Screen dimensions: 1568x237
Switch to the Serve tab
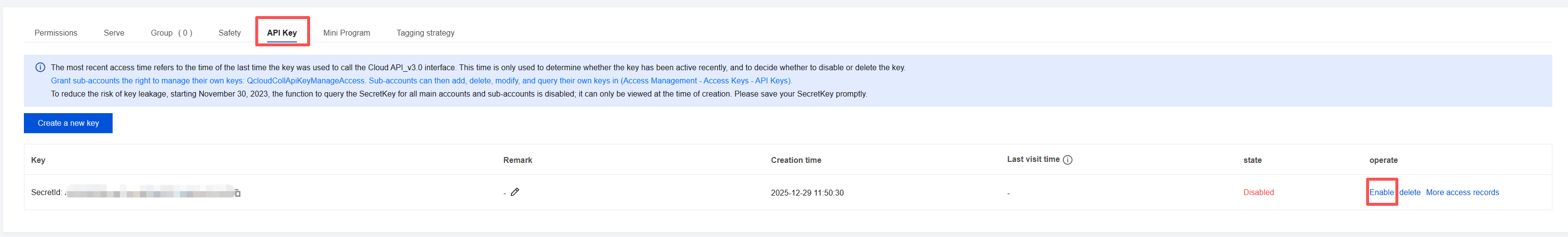pos(114,33)
